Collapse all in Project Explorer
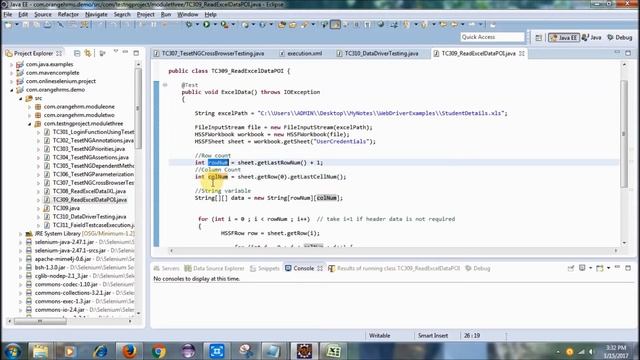 (x=77, y=53)
